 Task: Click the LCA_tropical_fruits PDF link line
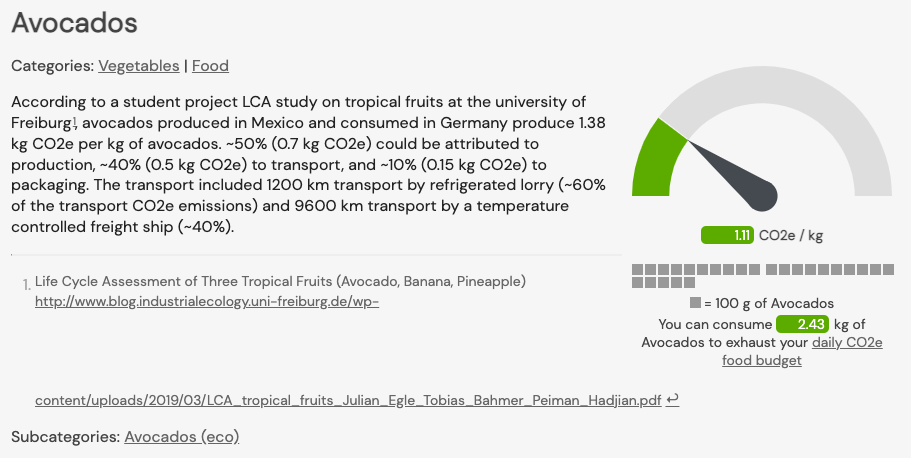(348, 400)
